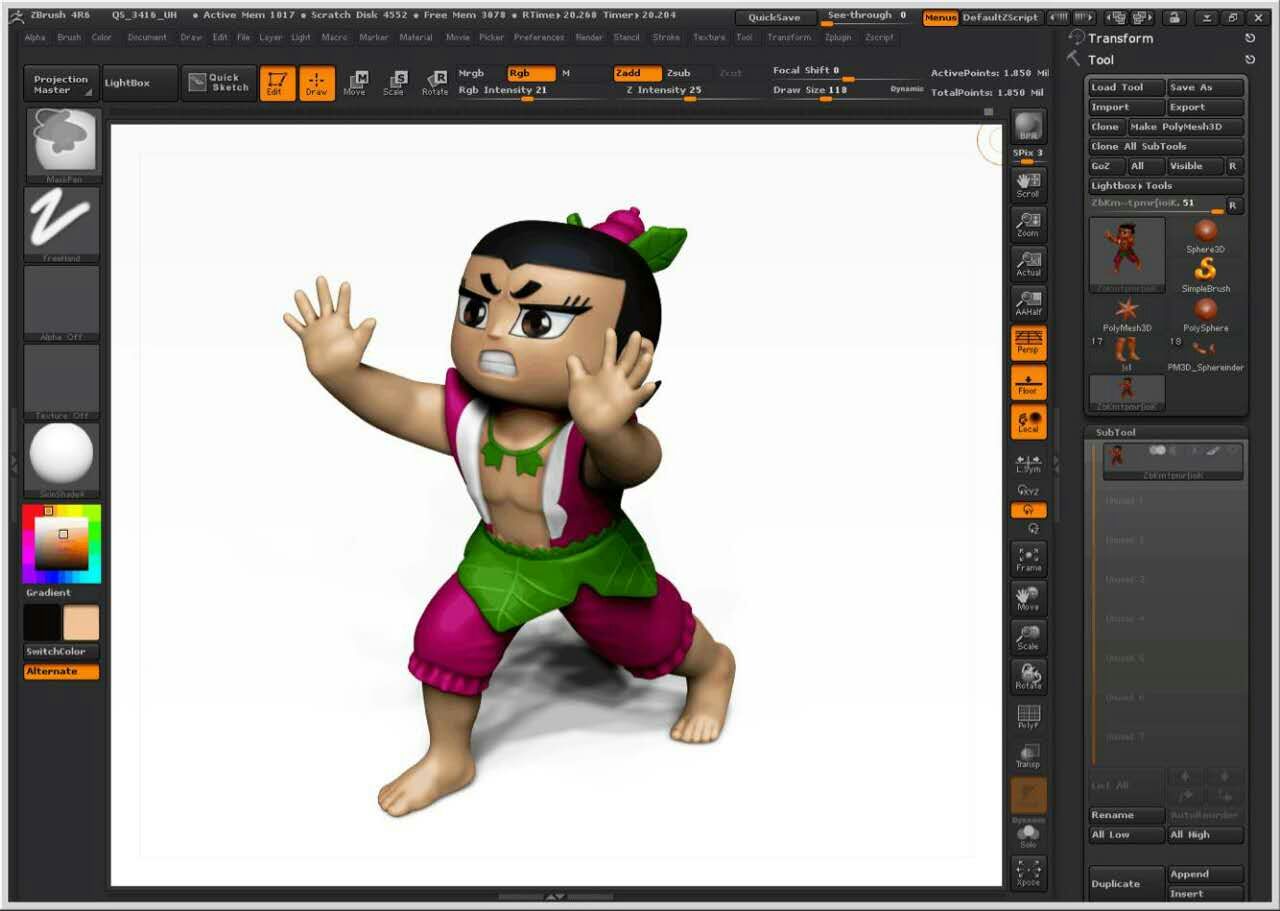Click the BPR render icon
Screen dimensions: 1280x911
(1028, 127)
